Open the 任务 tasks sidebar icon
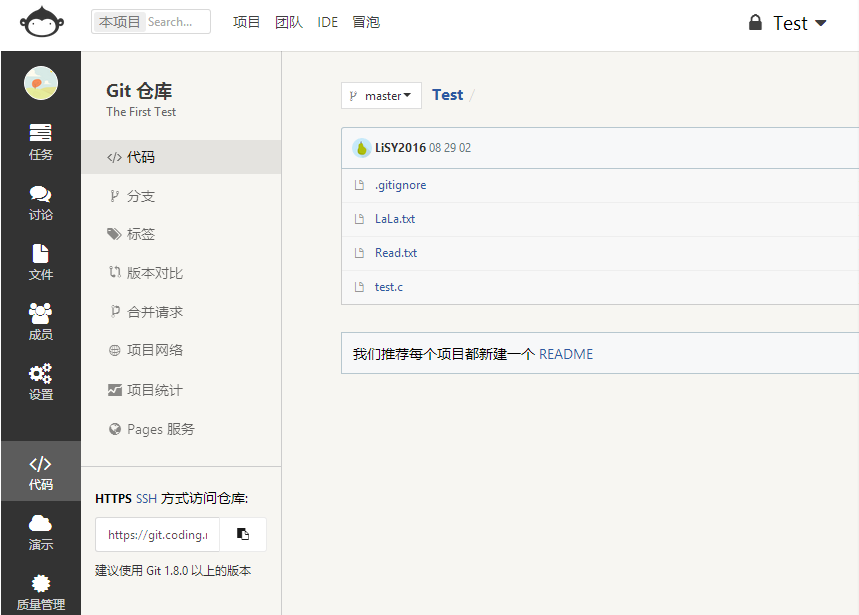 click(41, 142)
